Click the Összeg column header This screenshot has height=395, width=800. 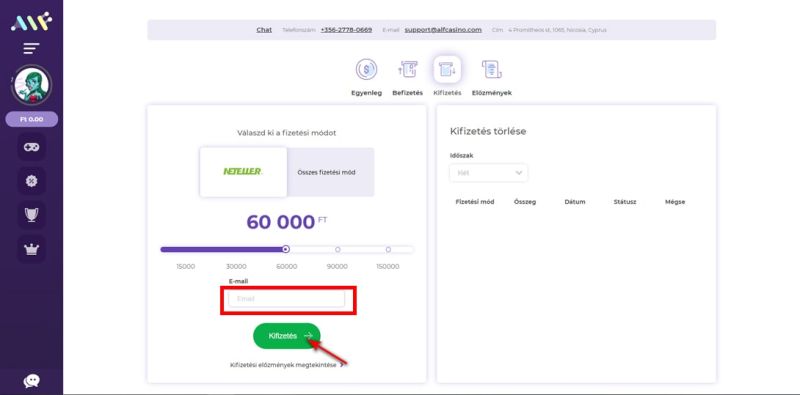pos(525,202)
